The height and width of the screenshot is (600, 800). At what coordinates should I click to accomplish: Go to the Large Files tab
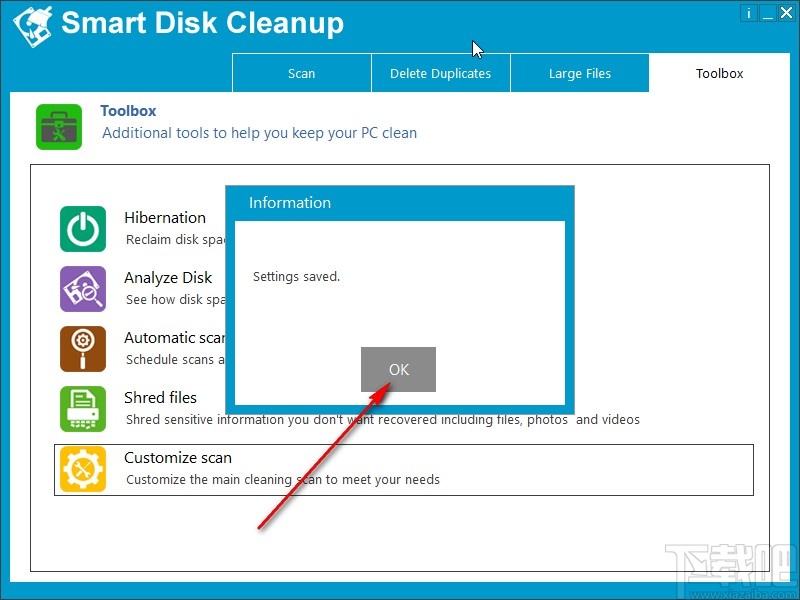(x=580, y=73)
